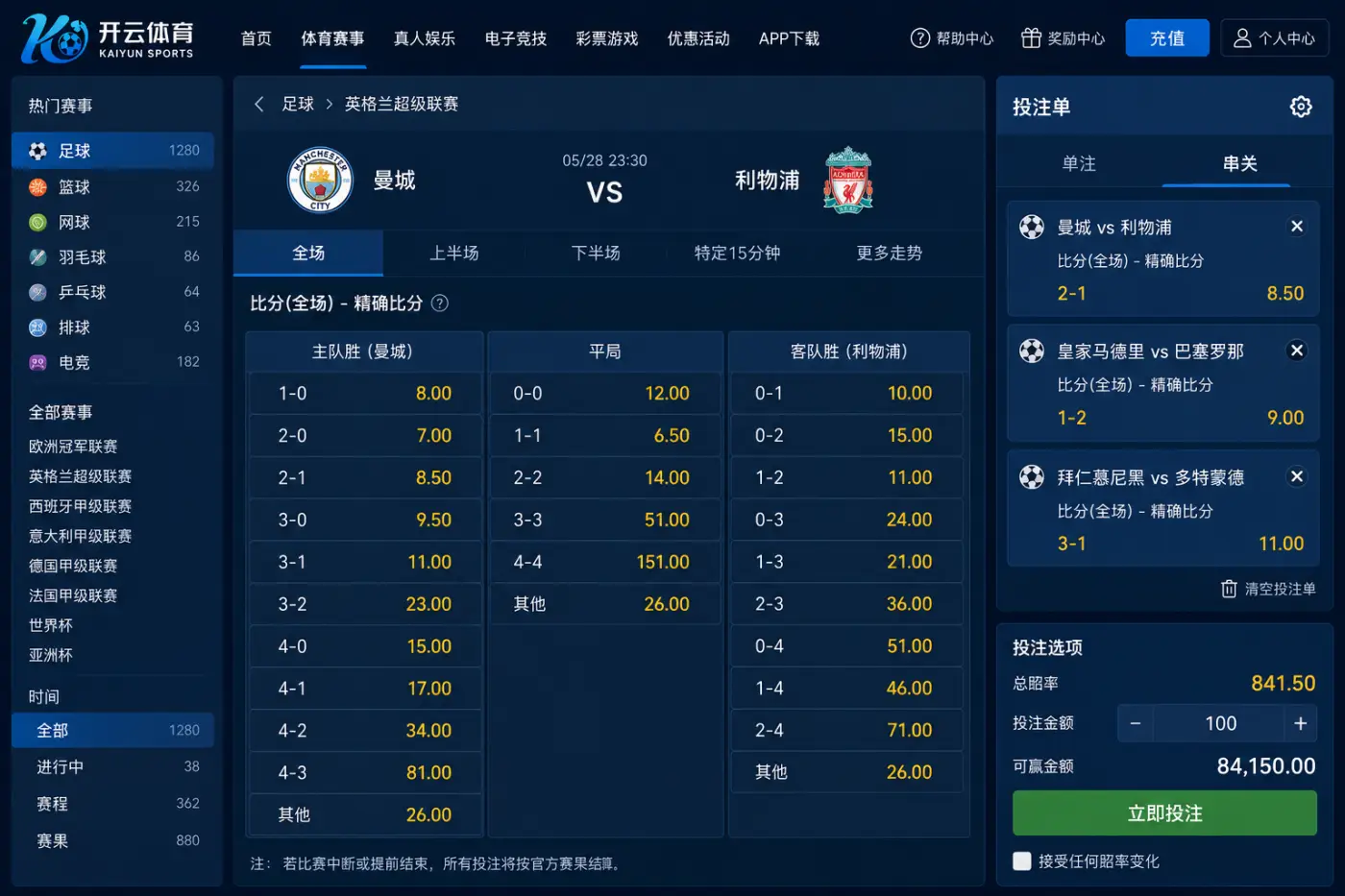Select the 篮球 basketball sidebar icon

[37, 186]
